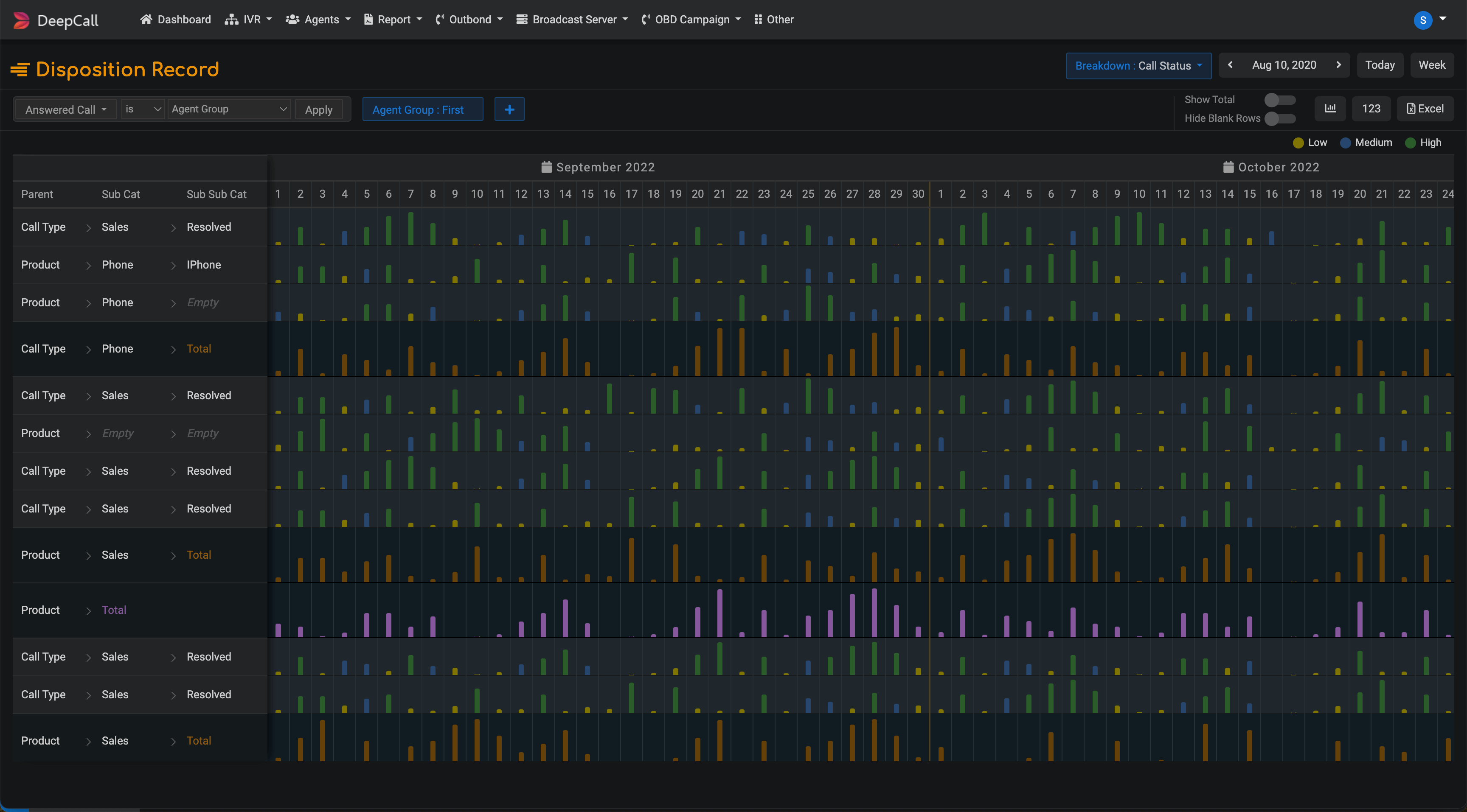1467x812 pixels.
Task: Click the Agent Group : First filter tag
Action: coord(422,109)
